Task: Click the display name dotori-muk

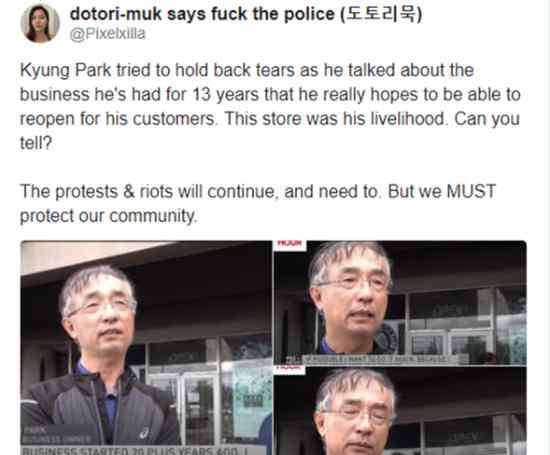Action: click(116, 14)
